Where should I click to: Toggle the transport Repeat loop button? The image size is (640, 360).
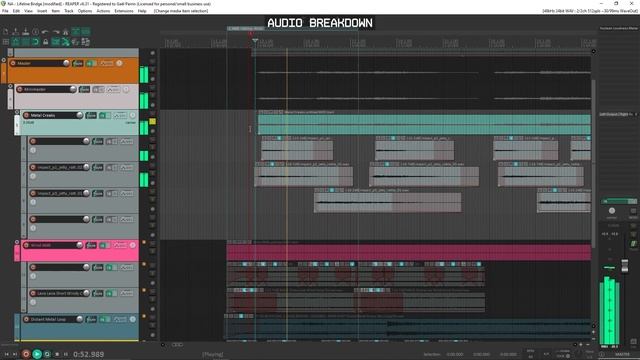point(47,354)
